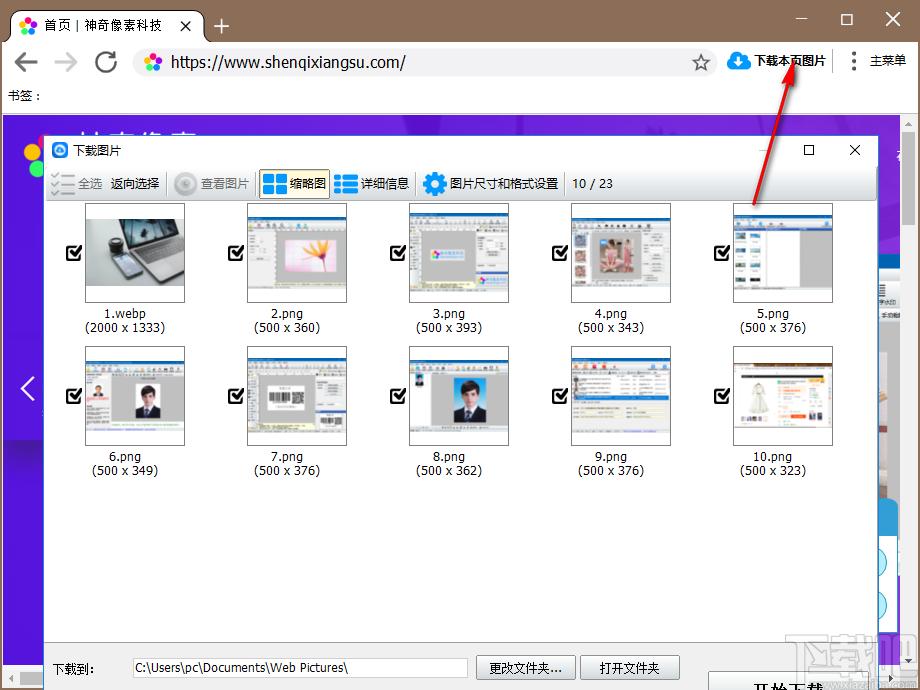Select the 5.png thumbnail
The height and width of the screenshot is (690, 920).
click(783, 253)
